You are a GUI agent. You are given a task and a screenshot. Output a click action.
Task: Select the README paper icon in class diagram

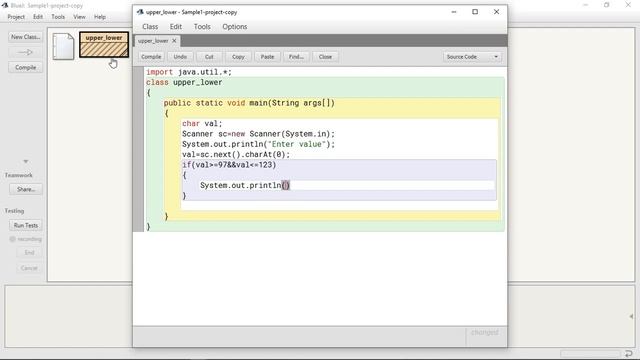click(63, 47)
